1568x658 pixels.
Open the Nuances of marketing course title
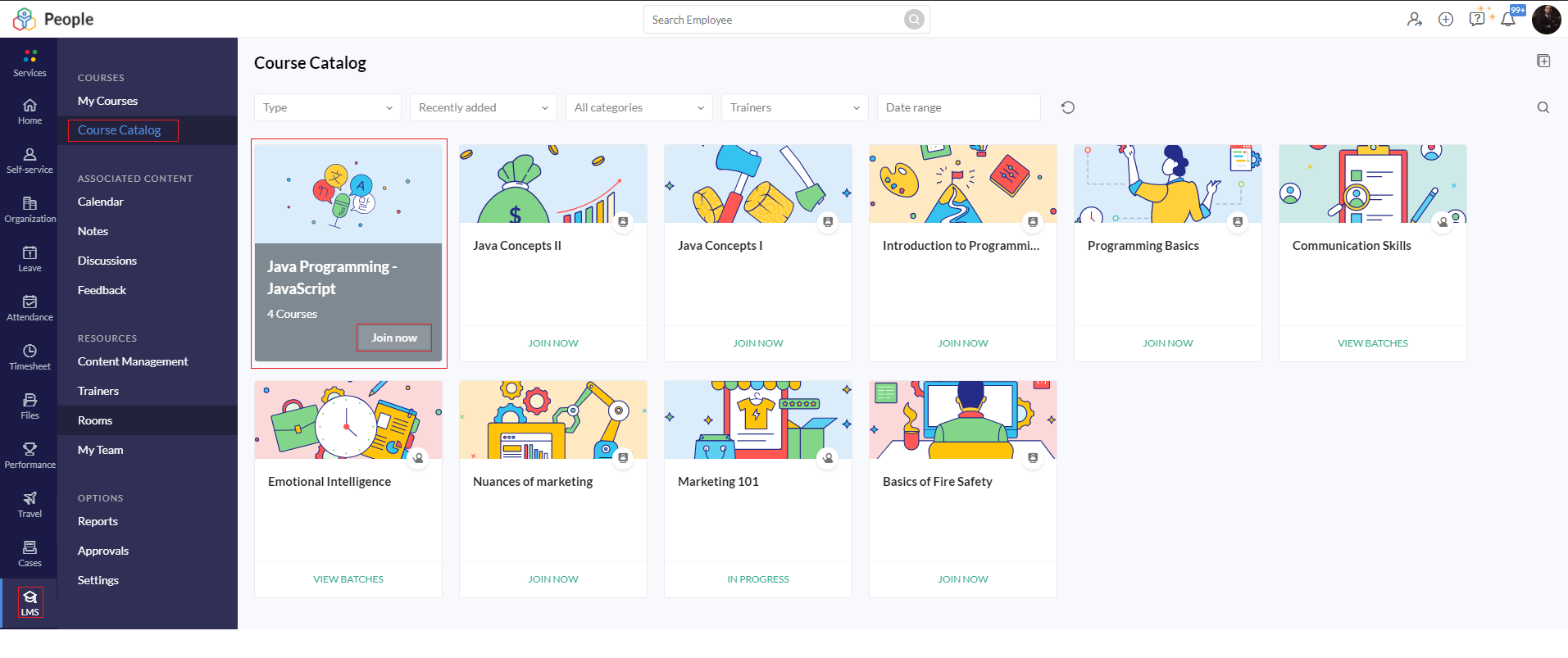click(533, 482)
